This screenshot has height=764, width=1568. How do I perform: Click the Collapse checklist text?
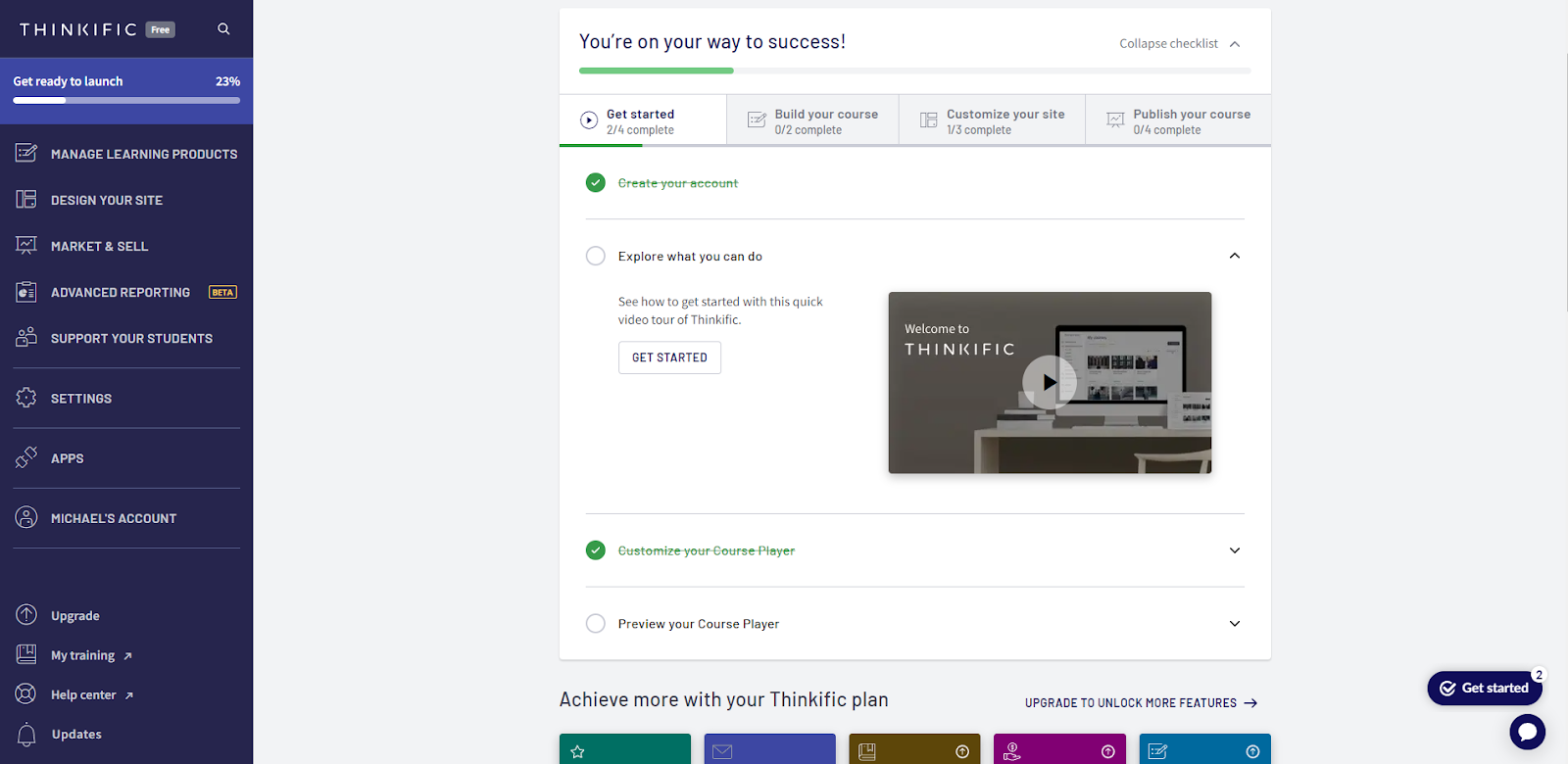coord(1168,44)
